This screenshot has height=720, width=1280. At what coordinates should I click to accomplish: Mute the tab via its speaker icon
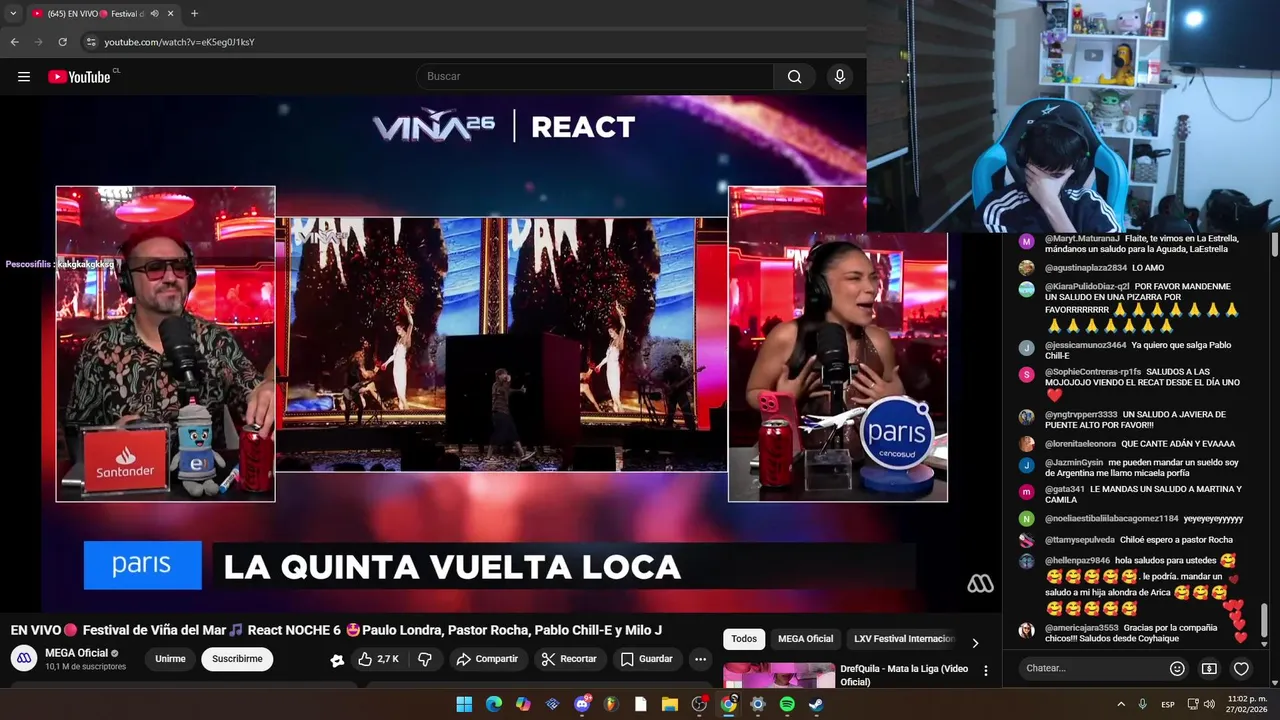coord(154,14)
